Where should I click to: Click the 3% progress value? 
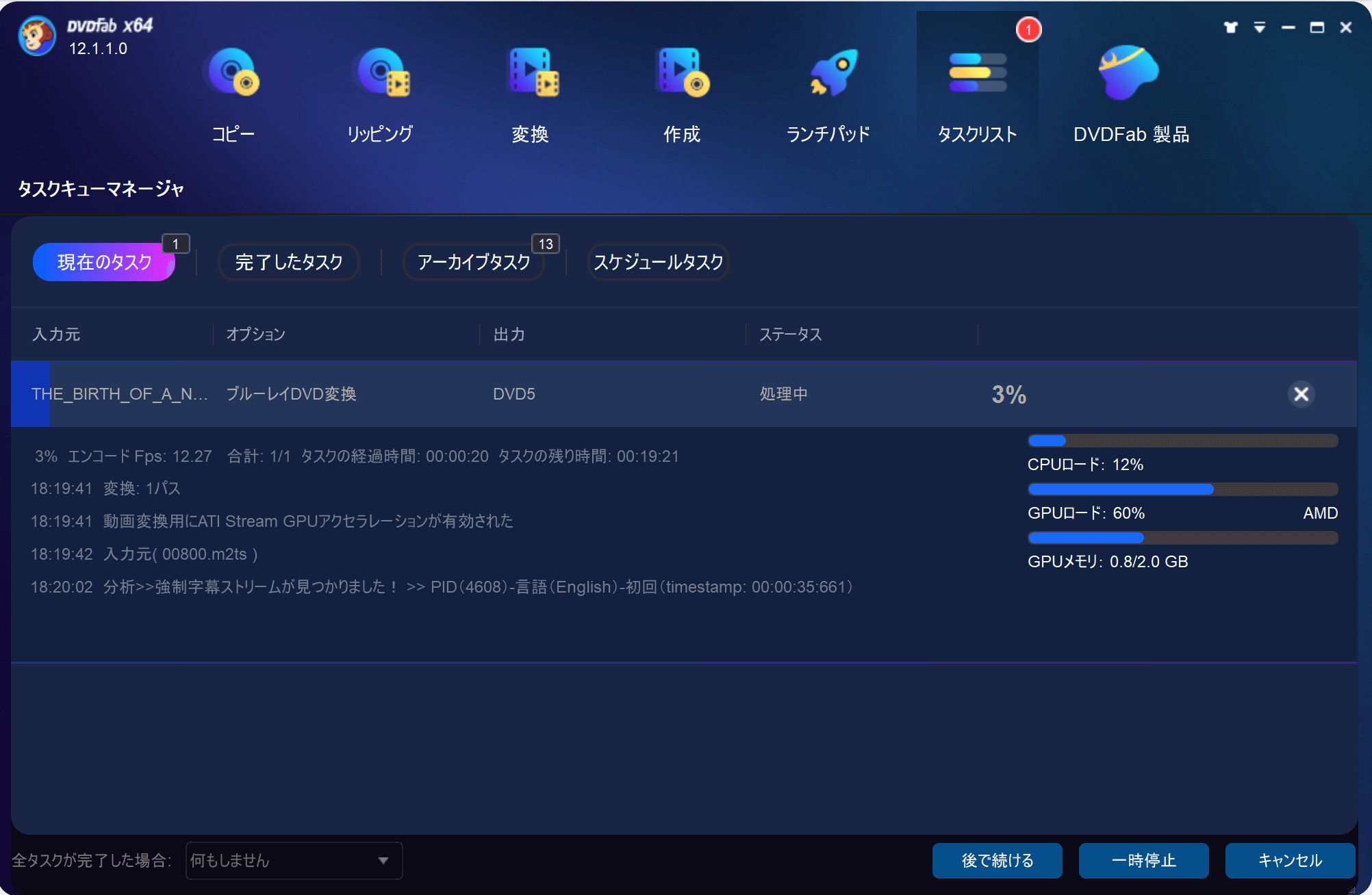coord(1009,394)
